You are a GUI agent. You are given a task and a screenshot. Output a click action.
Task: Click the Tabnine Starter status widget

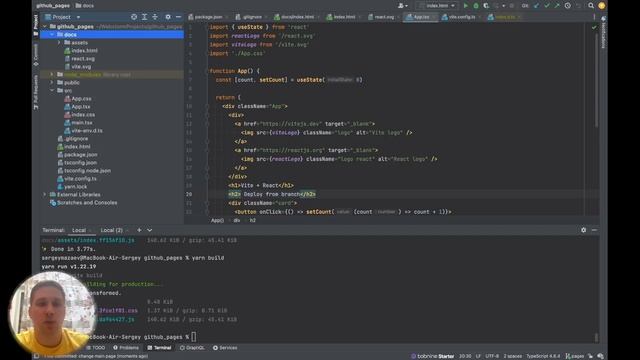pos(432,356)
